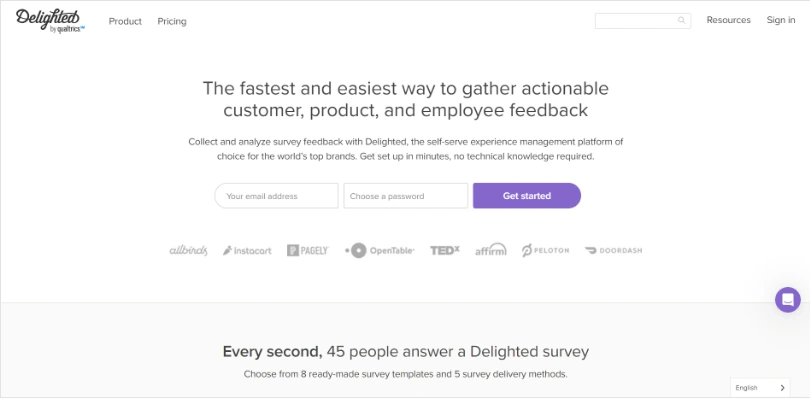Open the Product menu
The width and height of the screenshot is (810, 398).
tap(125, 21)
